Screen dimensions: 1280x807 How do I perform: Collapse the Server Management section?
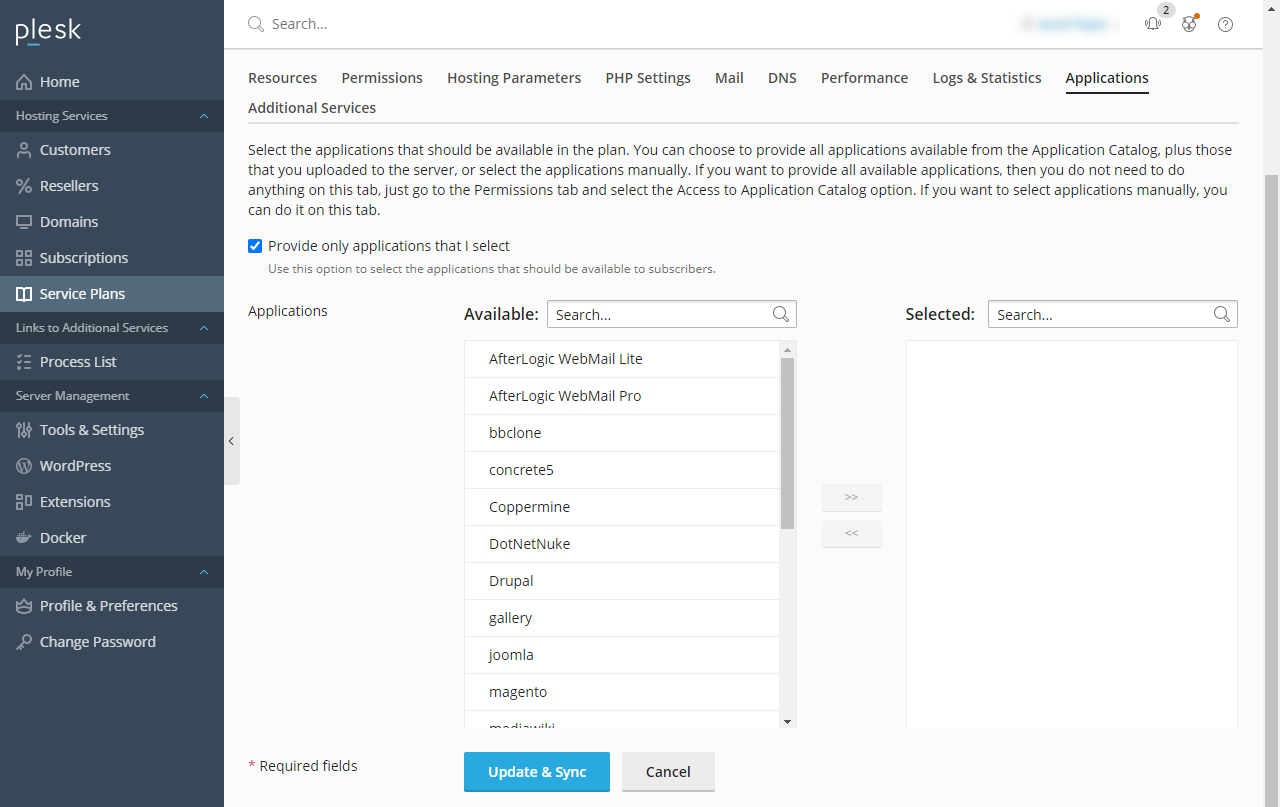click(204, 396)
